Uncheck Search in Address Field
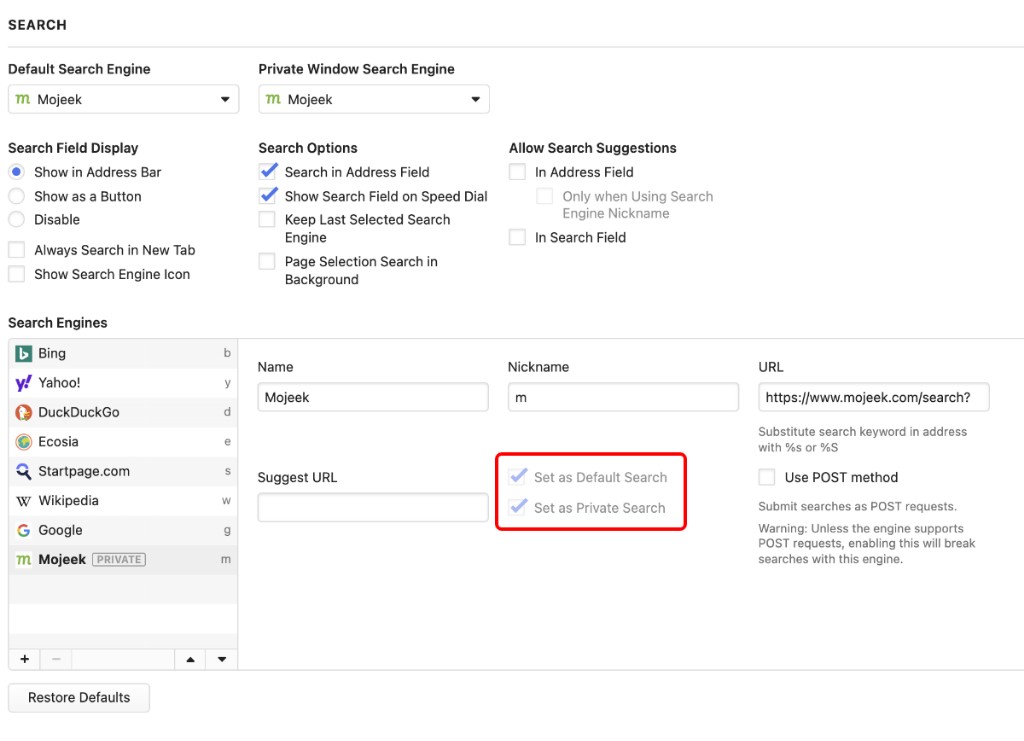 (267, 172)
